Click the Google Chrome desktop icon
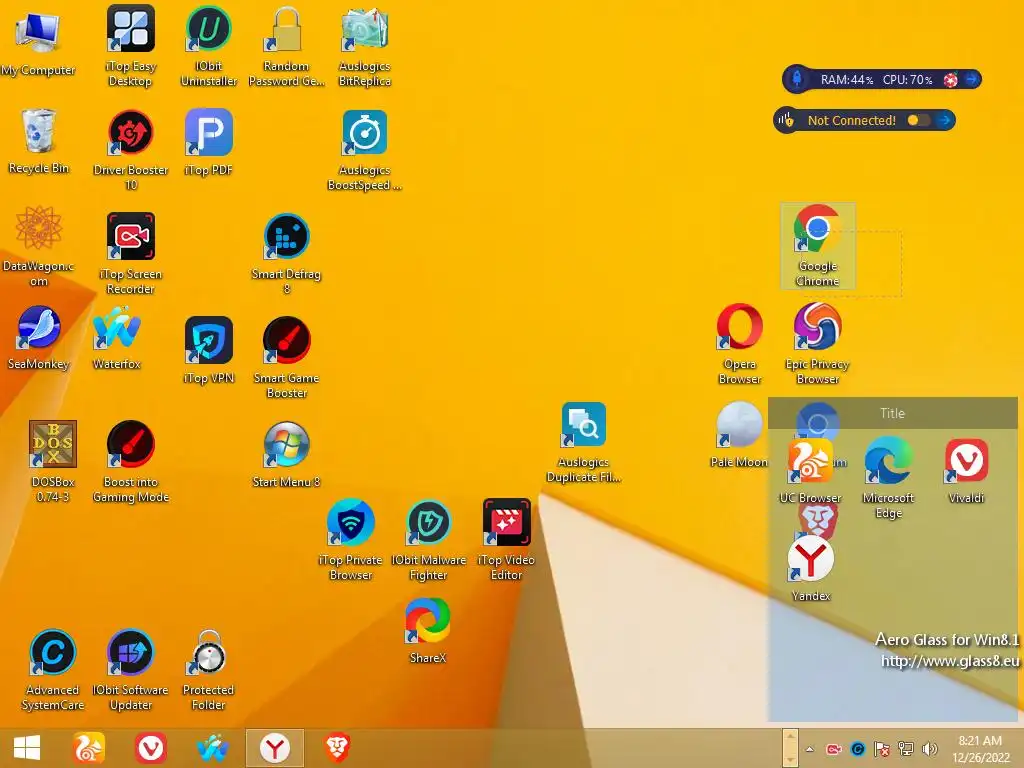Image resolution: width=1024 pixels, height=768 pixels. (818, 246)
